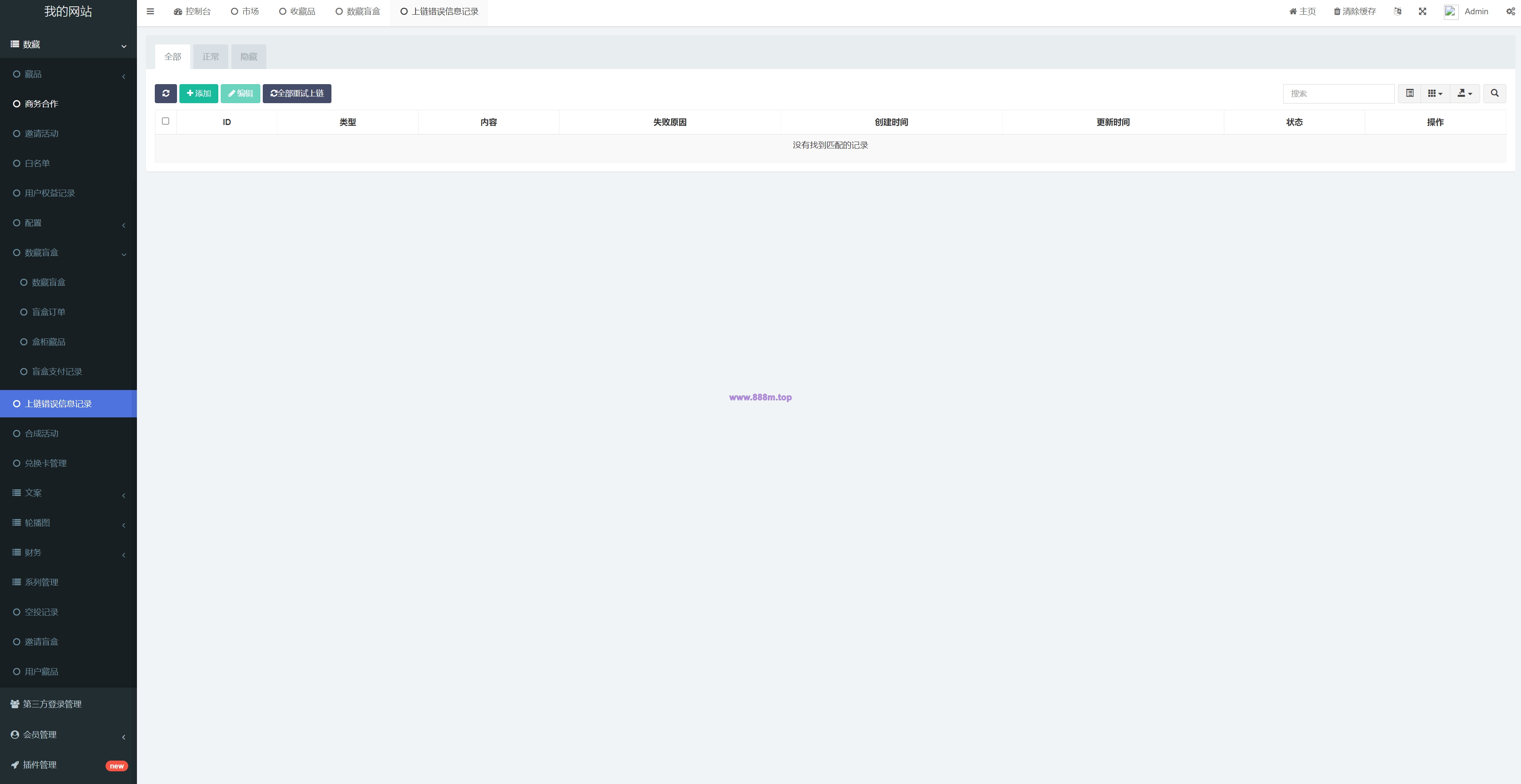Click the refresh table icon button

click(166, 93)
